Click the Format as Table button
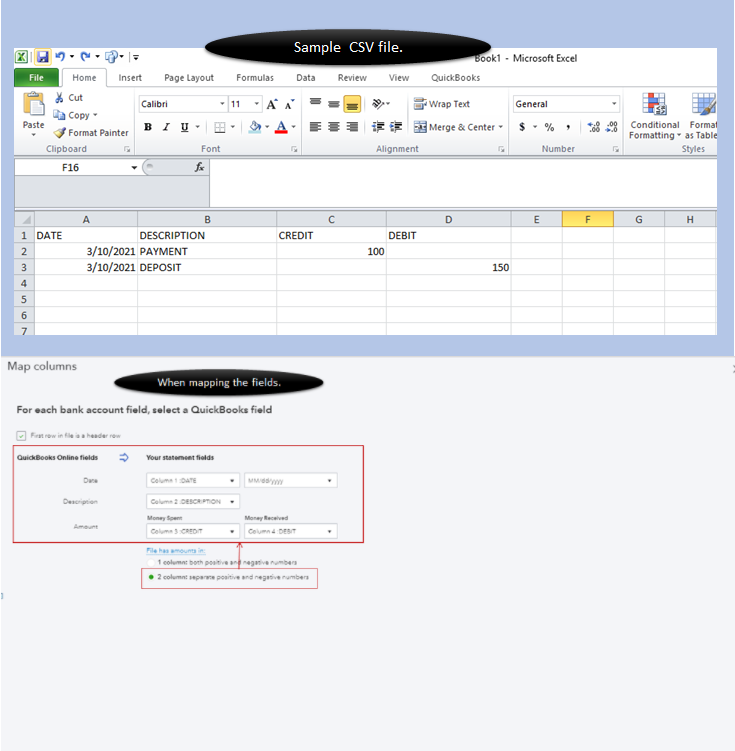The height and width of the screenshot is (751, 735). coord(702,116)
